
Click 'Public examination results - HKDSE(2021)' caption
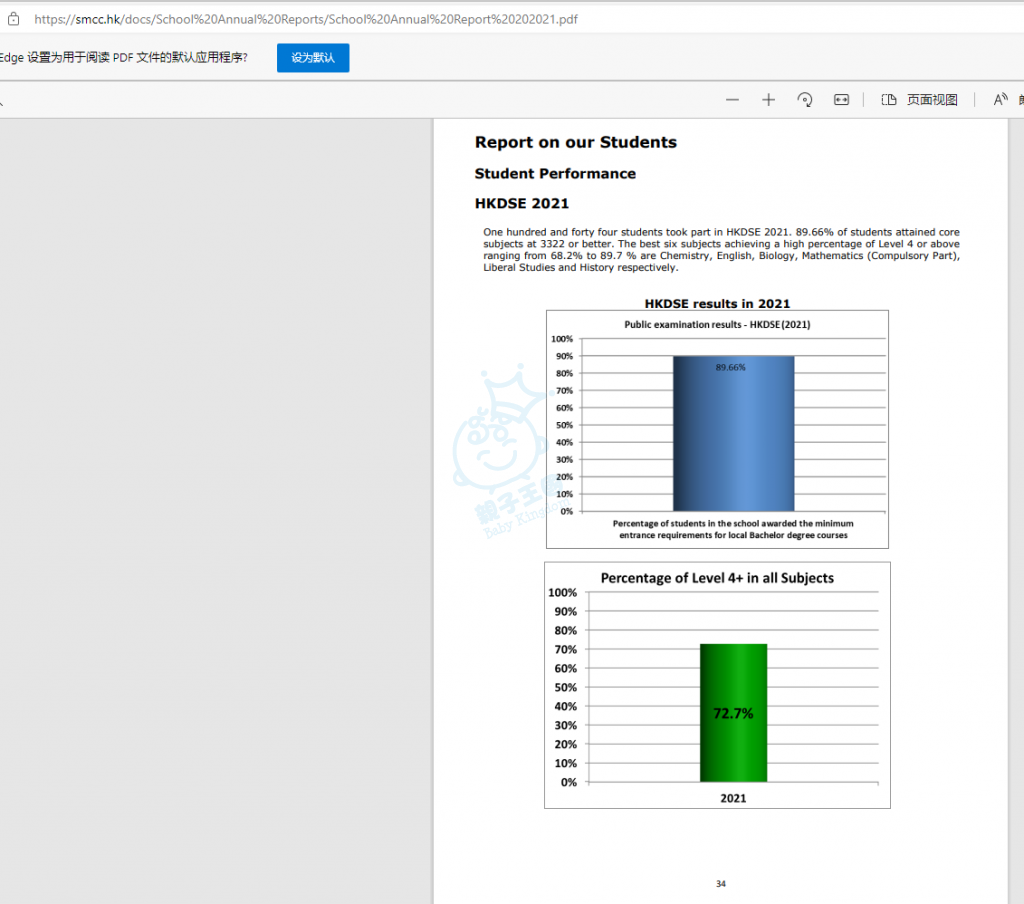[717, 325]
